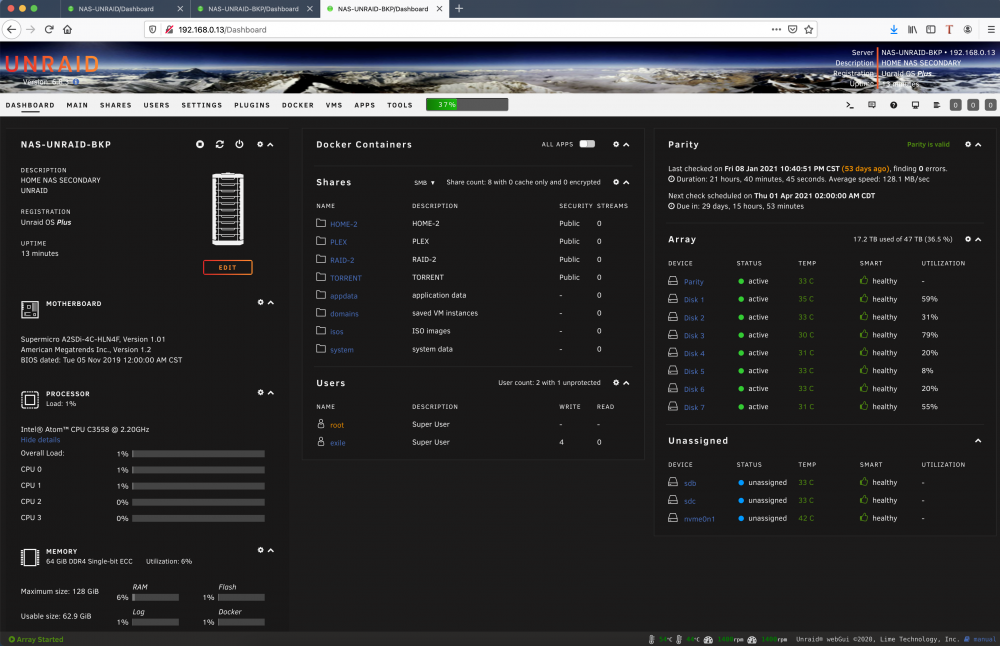Open the feedback icon in the toolbar
Image resolution: width=1000 pixels, height=646 pixels.
click(x=872, y=105)
